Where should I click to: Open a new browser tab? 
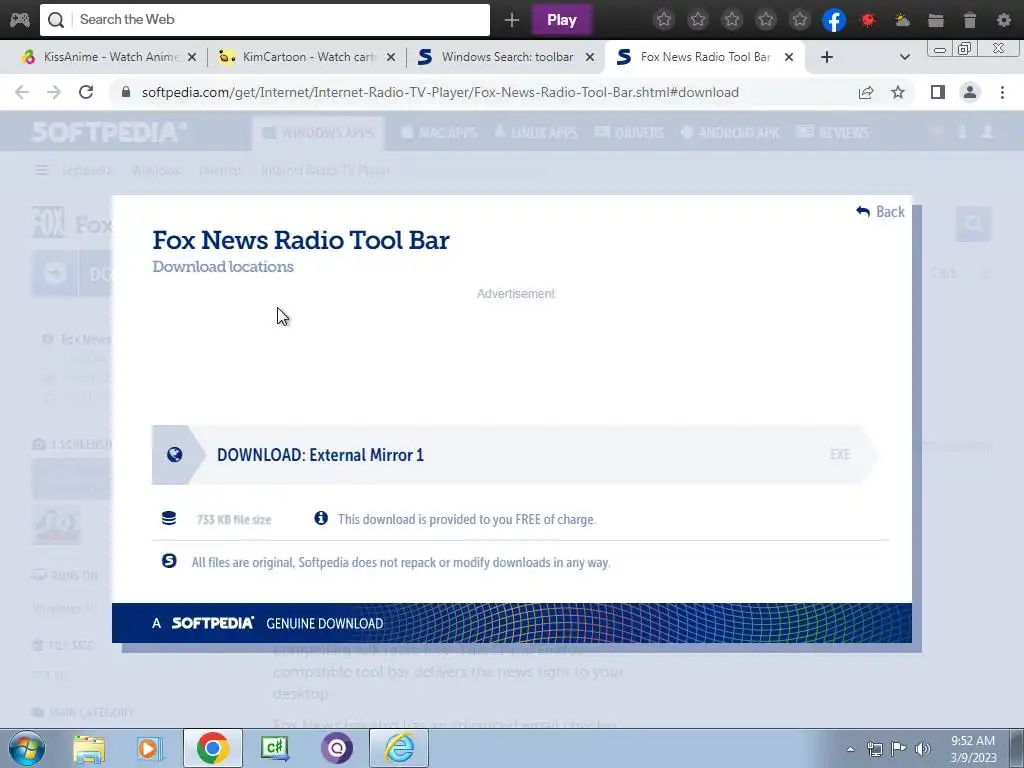click(827, 57)
